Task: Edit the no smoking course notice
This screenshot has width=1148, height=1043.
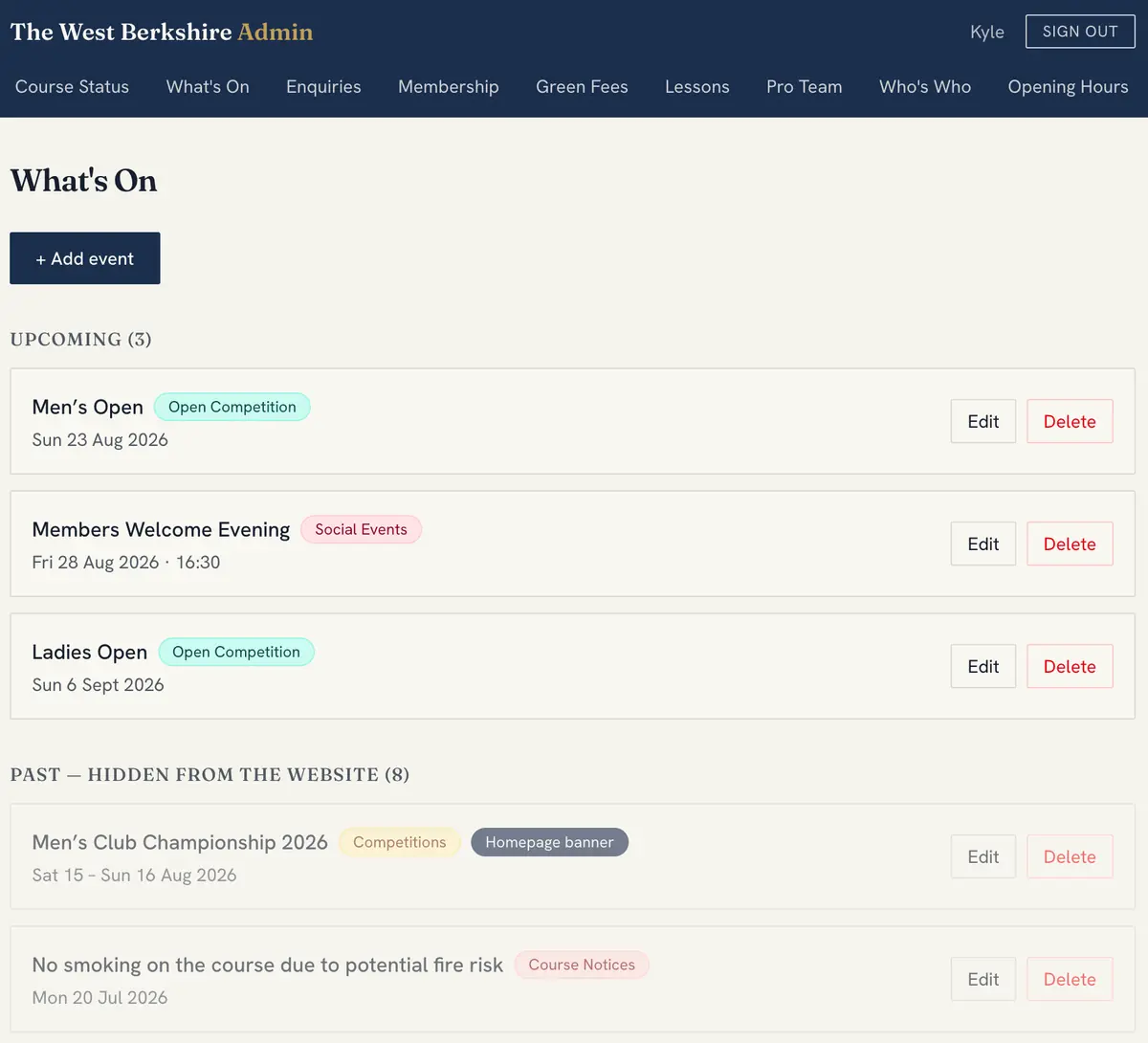Action: pyautogui.click(x=983, y=979)
